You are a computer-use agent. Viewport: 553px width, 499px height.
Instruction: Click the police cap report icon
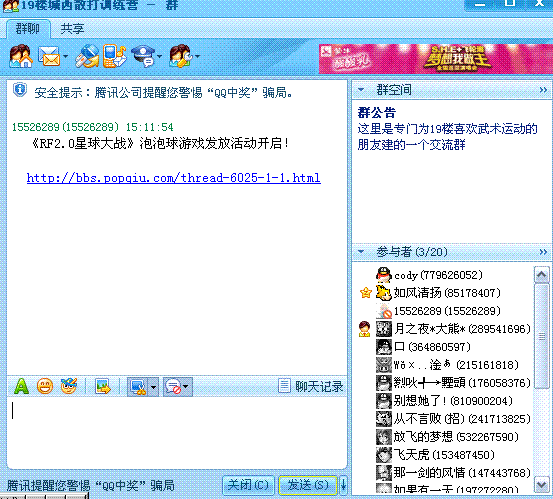[x=143, y=56]
